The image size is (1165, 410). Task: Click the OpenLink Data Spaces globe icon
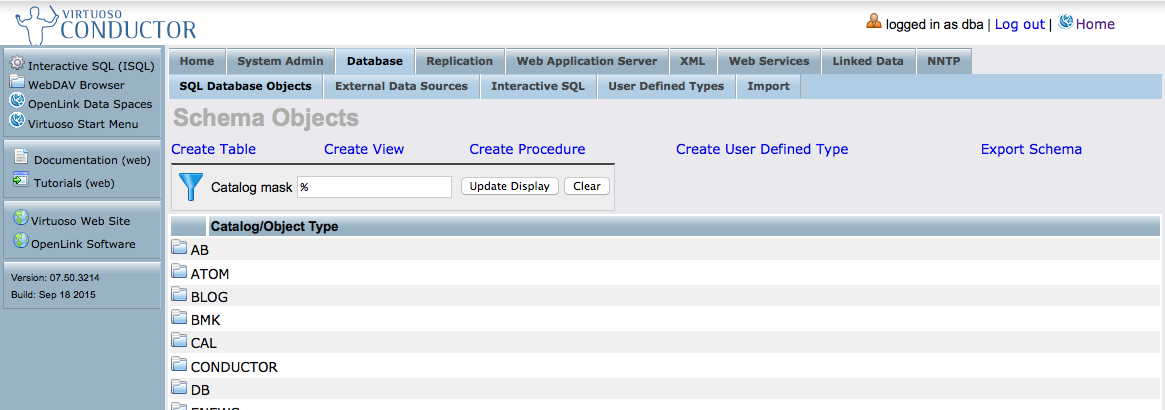pos(18,103)
